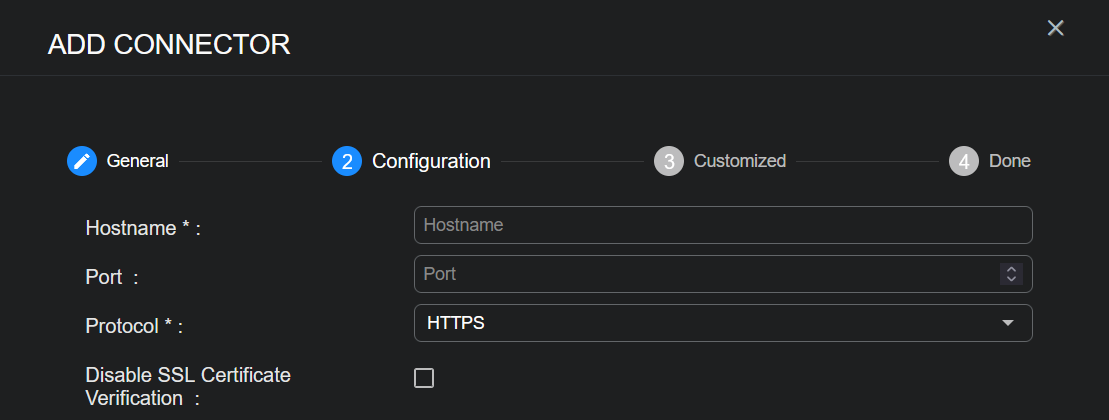Increase Port value with up arrow
This screenshot has width=1109, height=420.
pyautogui.click(x=1011, y=269)
